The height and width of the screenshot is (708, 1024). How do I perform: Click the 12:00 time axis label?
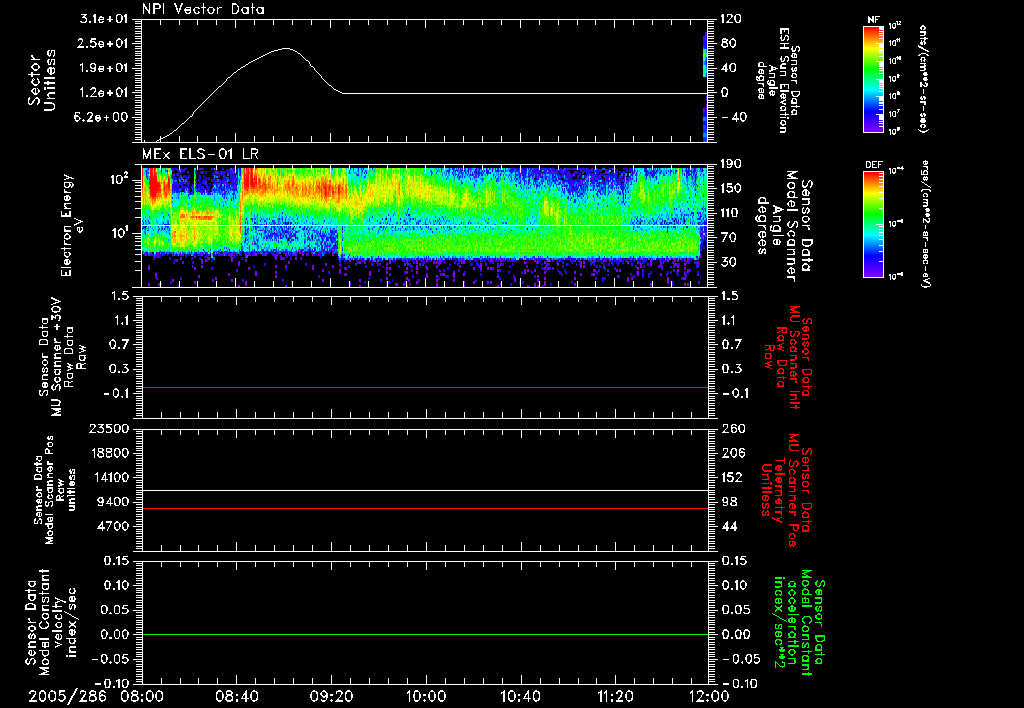708,694
